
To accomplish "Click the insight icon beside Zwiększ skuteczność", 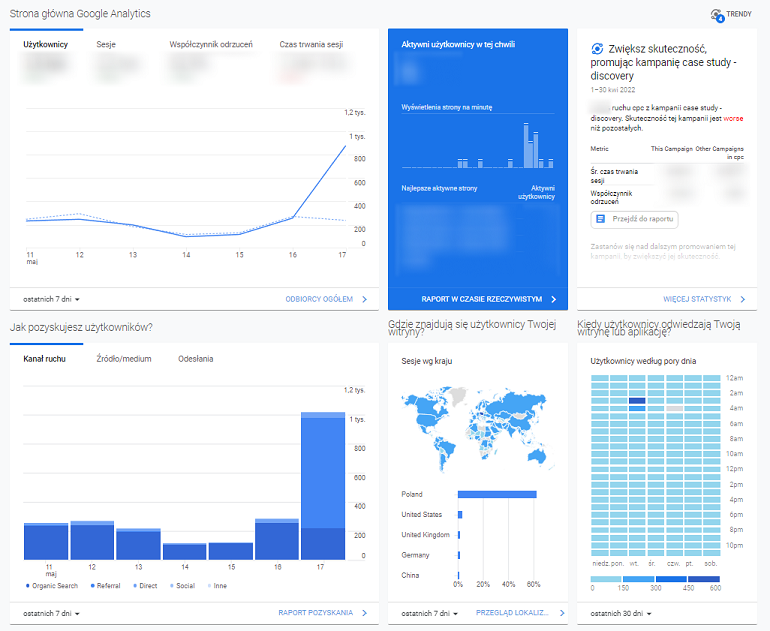I will 597,48.
